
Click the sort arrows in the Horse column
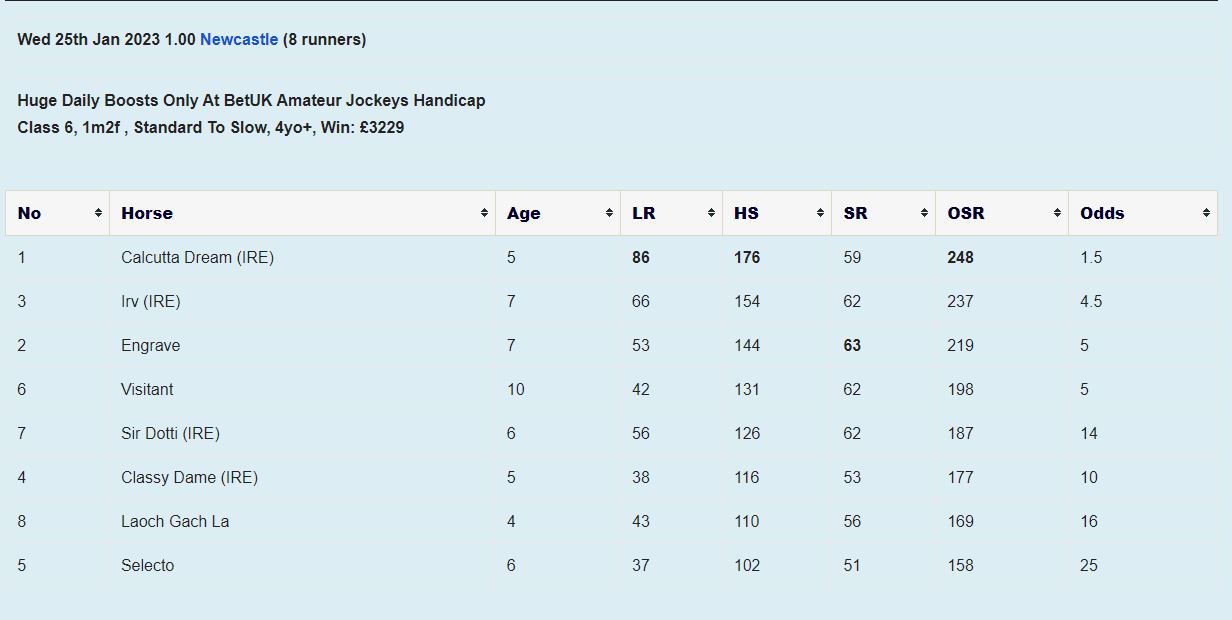(484, 213)
